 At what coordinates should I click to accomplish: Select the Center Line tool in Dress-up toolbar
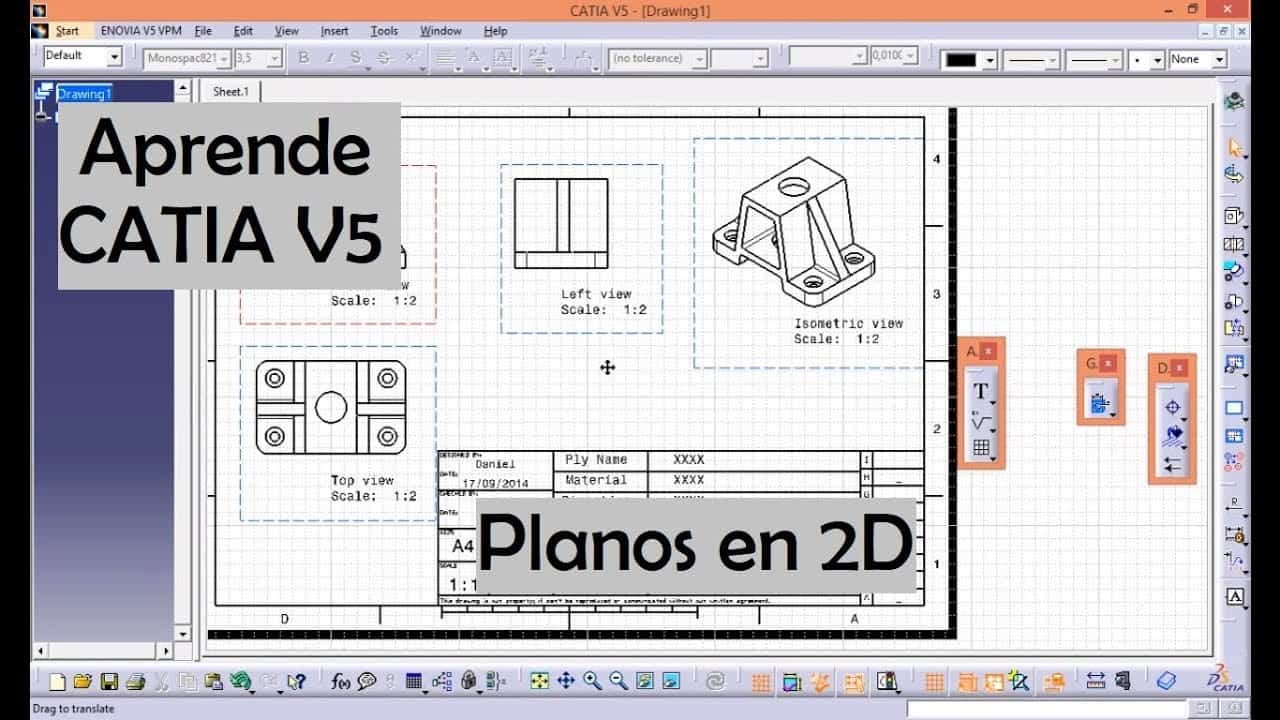(1172, 408)
